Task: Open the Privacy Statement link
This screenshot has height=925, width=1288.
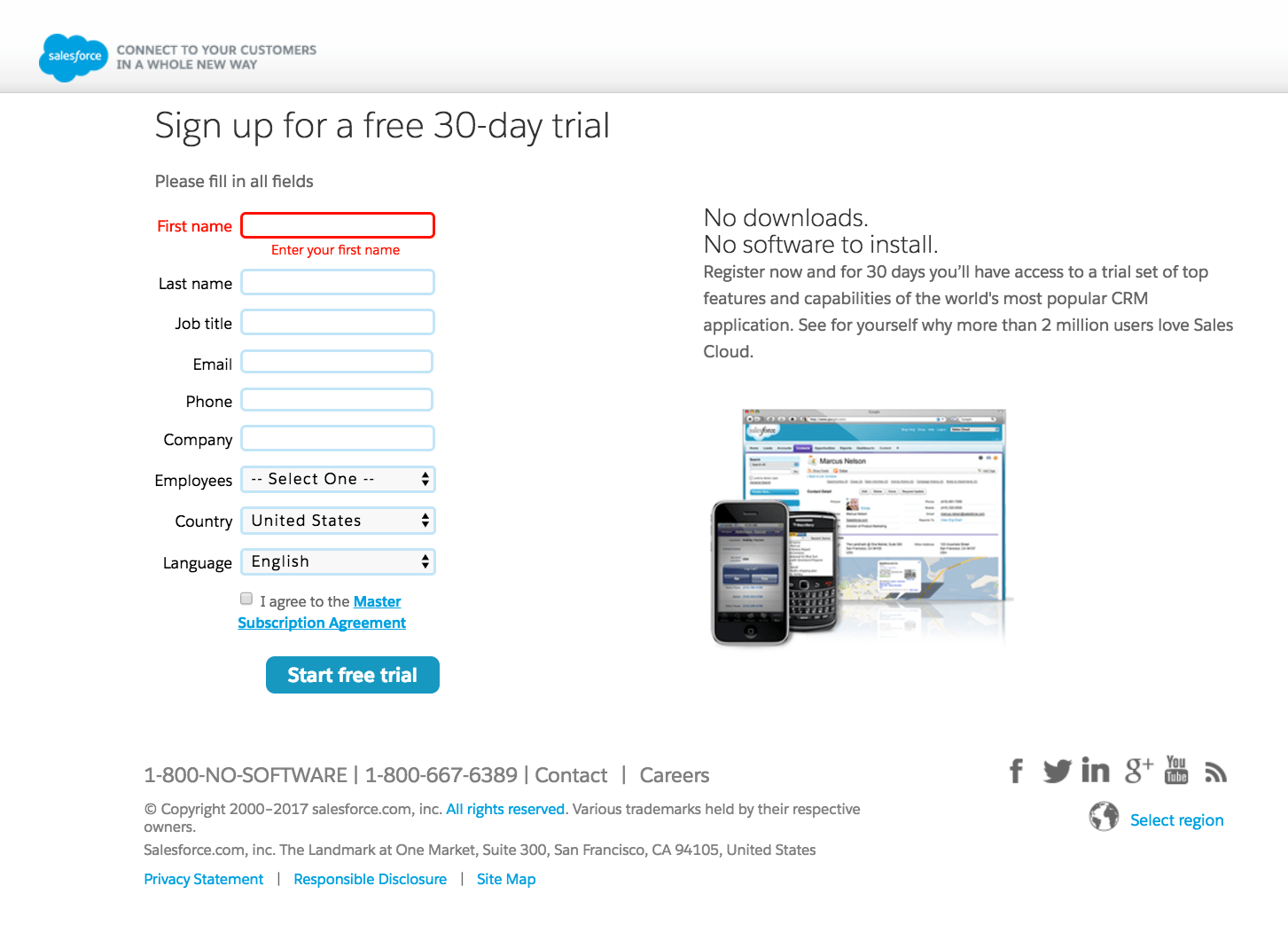Action: tap(204, 879)
